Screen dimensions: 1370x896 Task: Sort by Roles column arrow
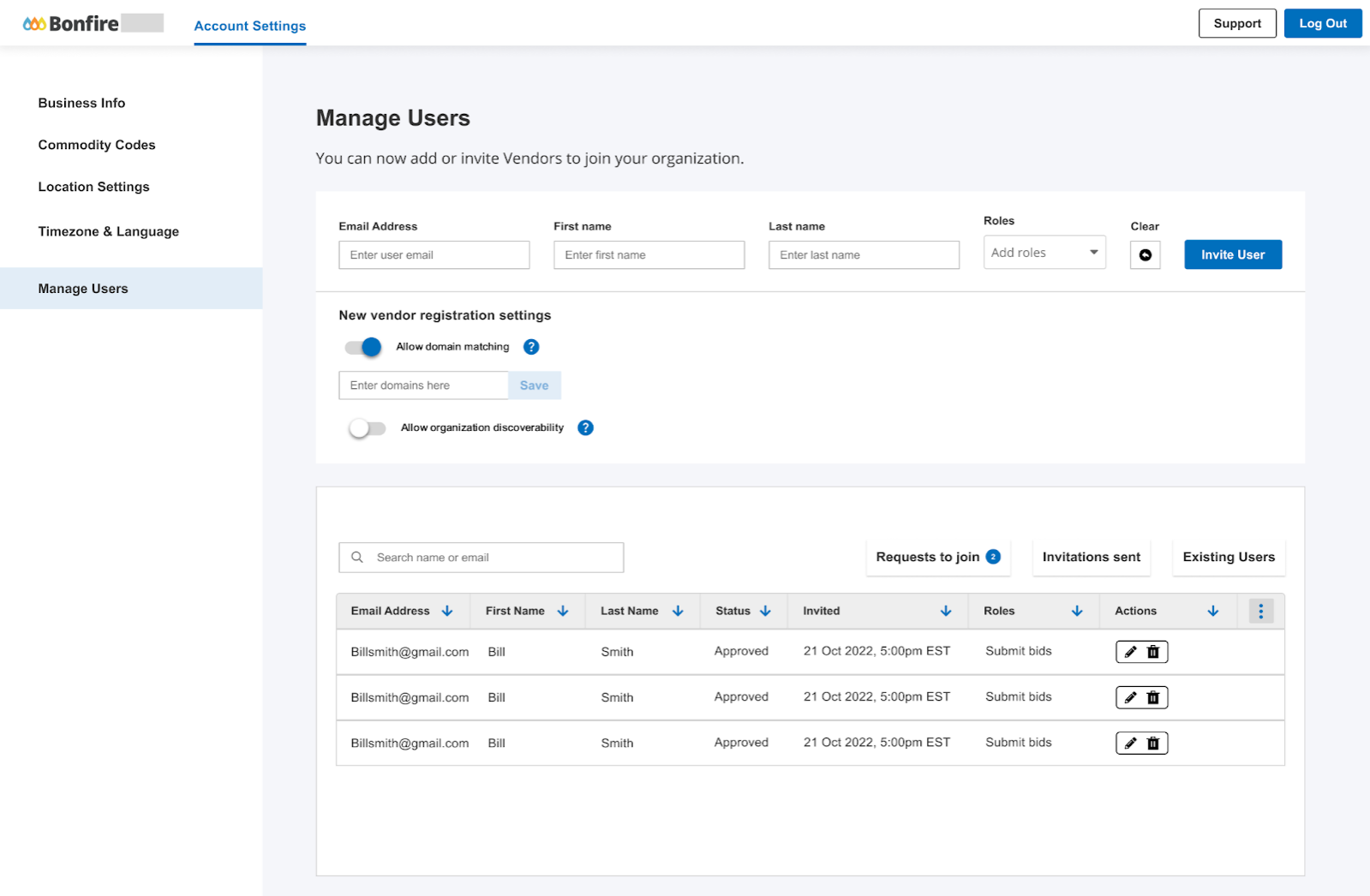tap(1077, 611)
